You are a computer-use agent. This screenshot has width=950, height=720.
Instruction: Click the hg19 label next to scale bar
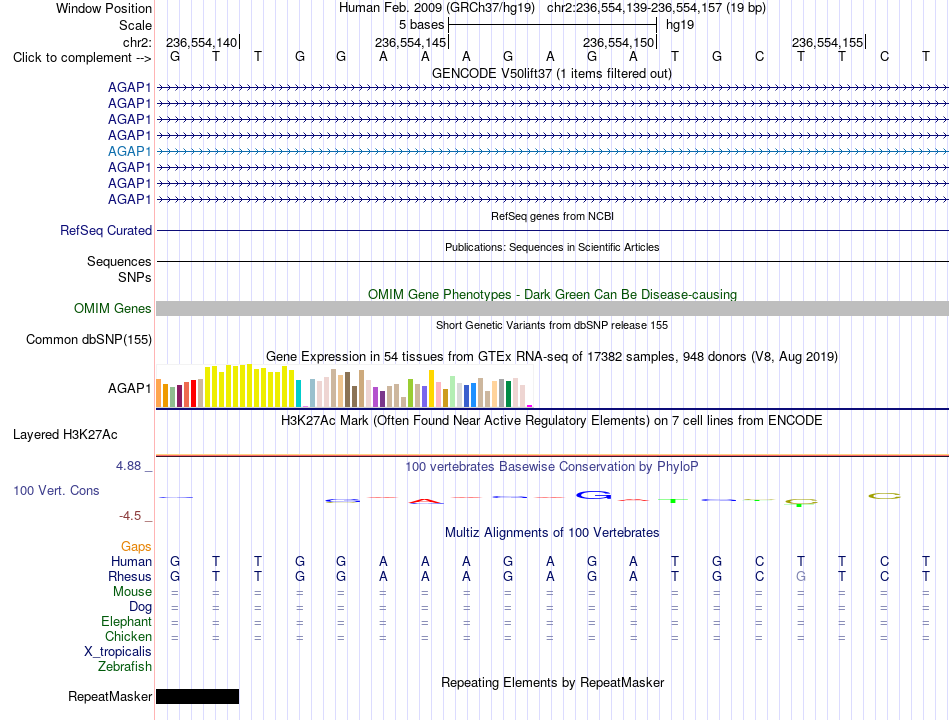click(680, 25)
